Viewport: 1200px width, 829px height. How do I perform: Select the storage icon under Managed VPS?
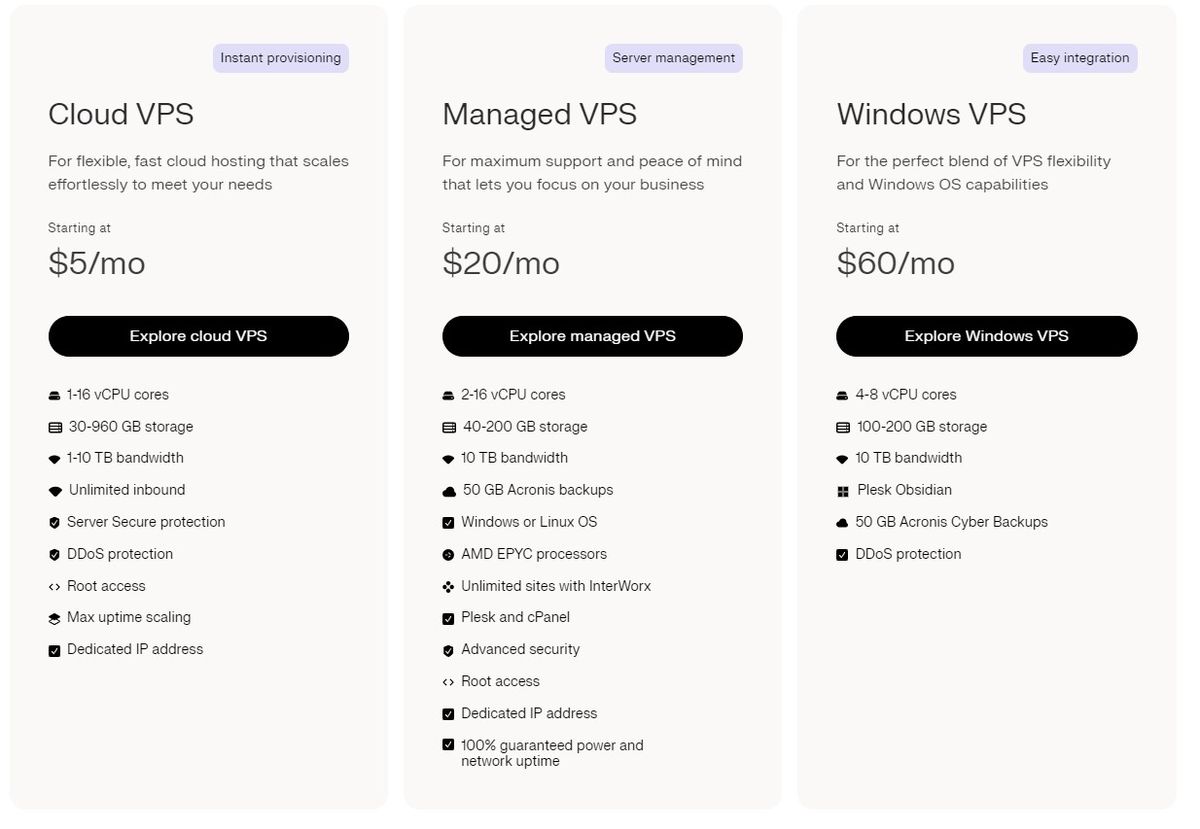448,426
